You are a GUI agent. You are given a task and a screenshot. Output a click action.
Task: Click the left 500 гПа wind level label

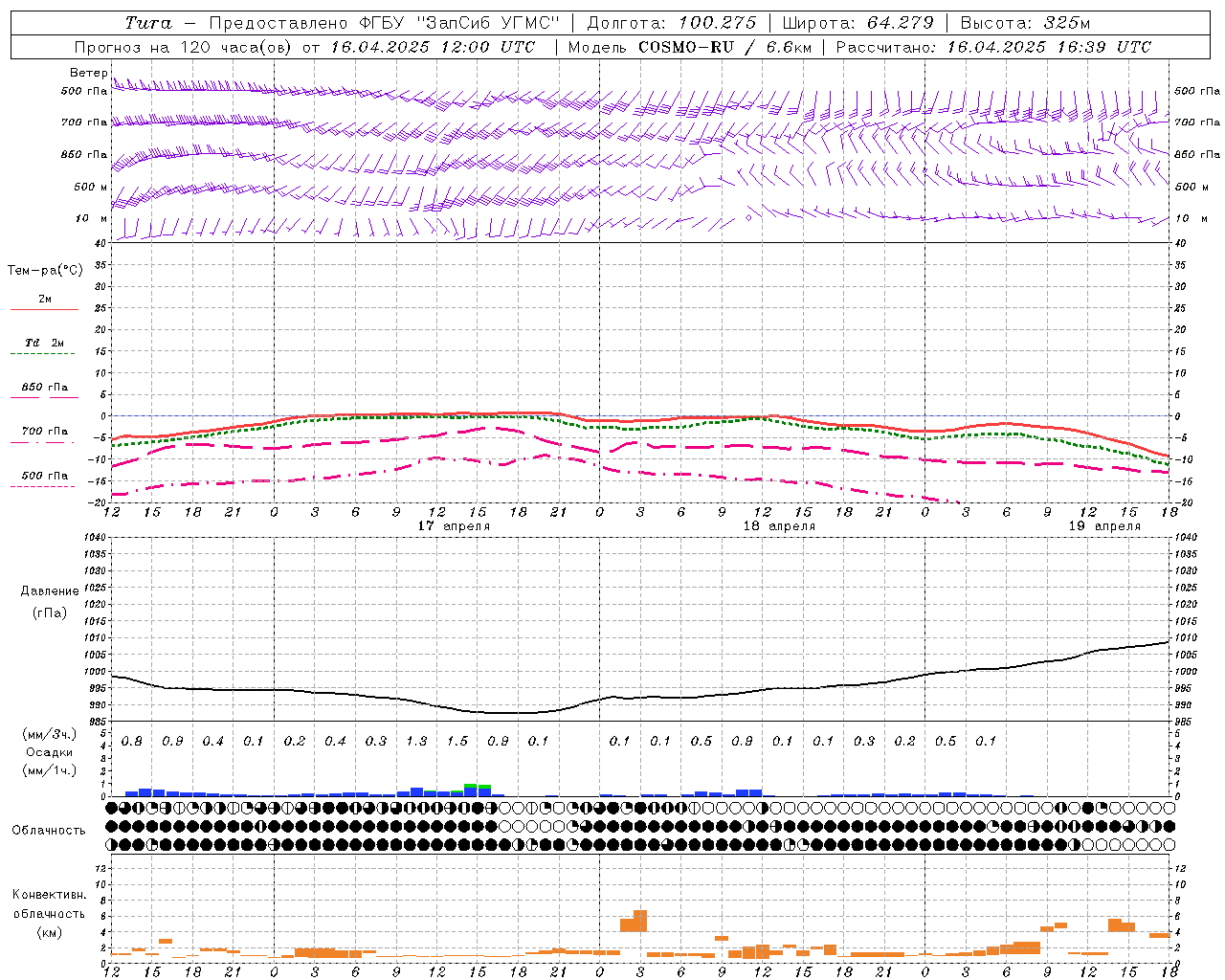(84, 91)
